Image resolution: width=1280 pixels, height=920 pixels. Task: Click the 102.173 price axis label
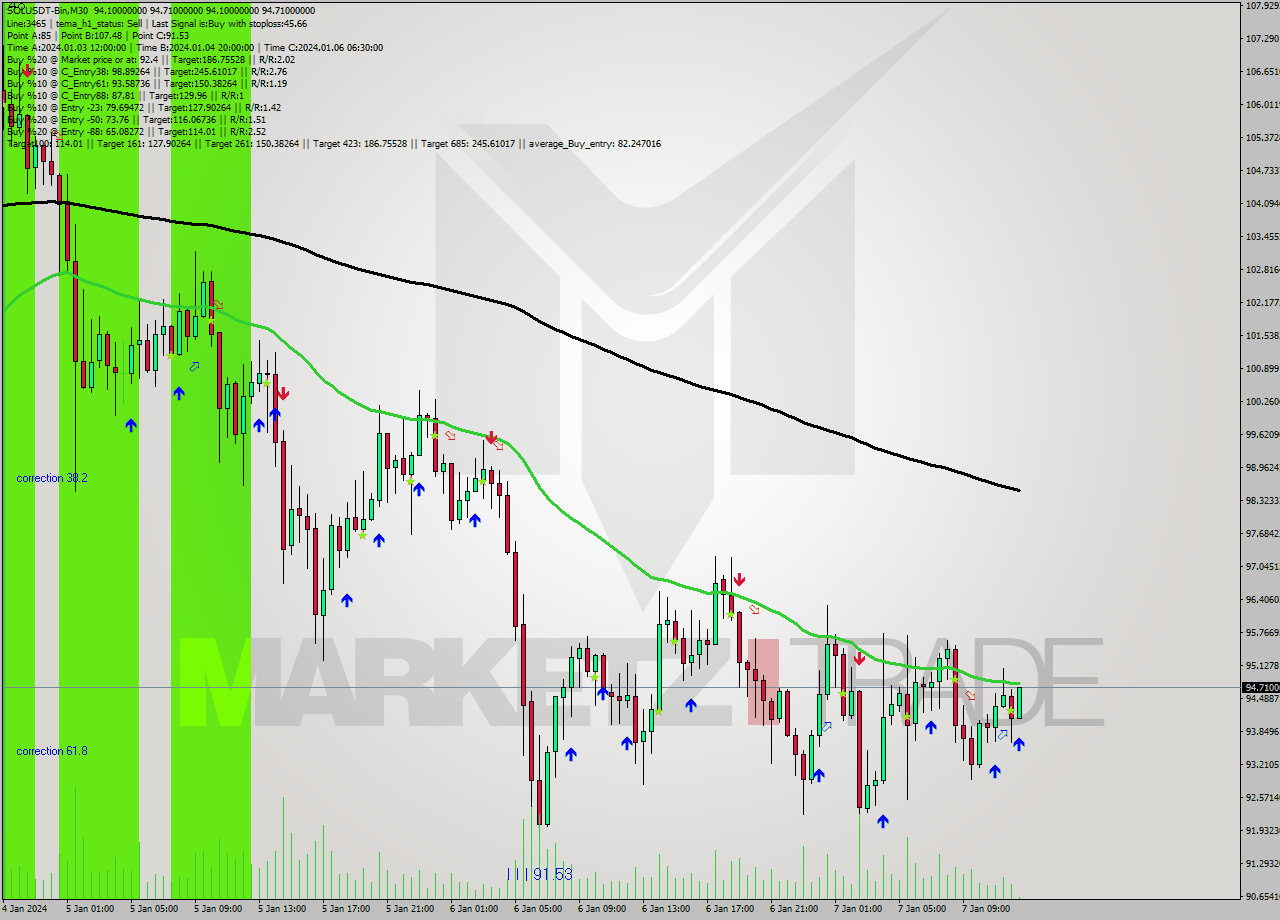pyautogui.click(x=1261, y=302)
